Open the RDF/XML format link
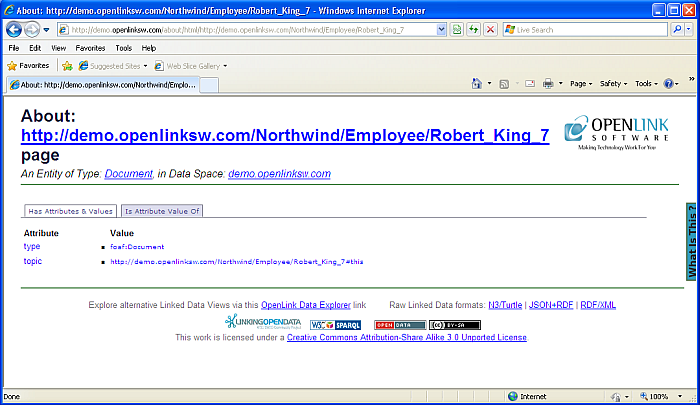The height and width of the screenshot is (405, 700). coord(598,305)
